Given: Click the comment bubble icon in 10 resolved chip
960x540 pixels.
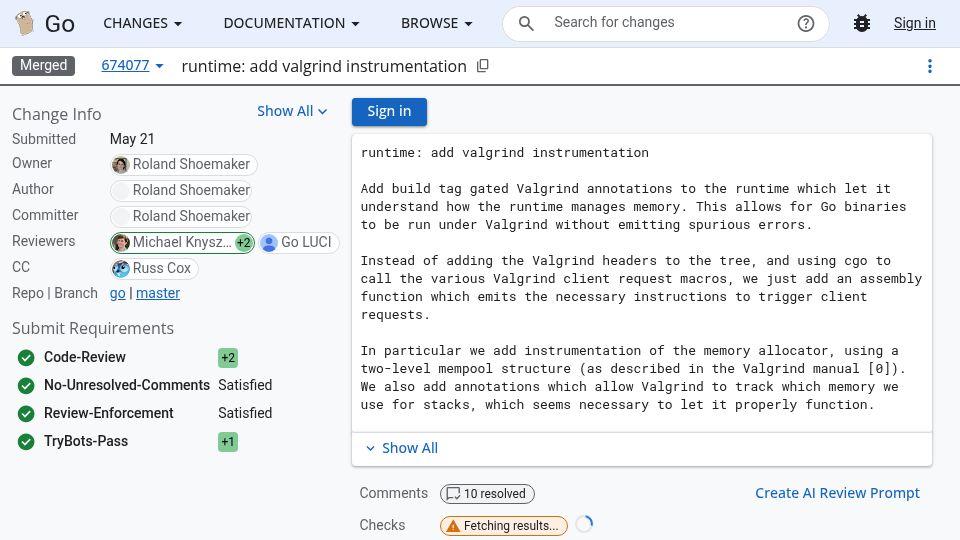Looking at the screenshot, I should tap(453, 494).
